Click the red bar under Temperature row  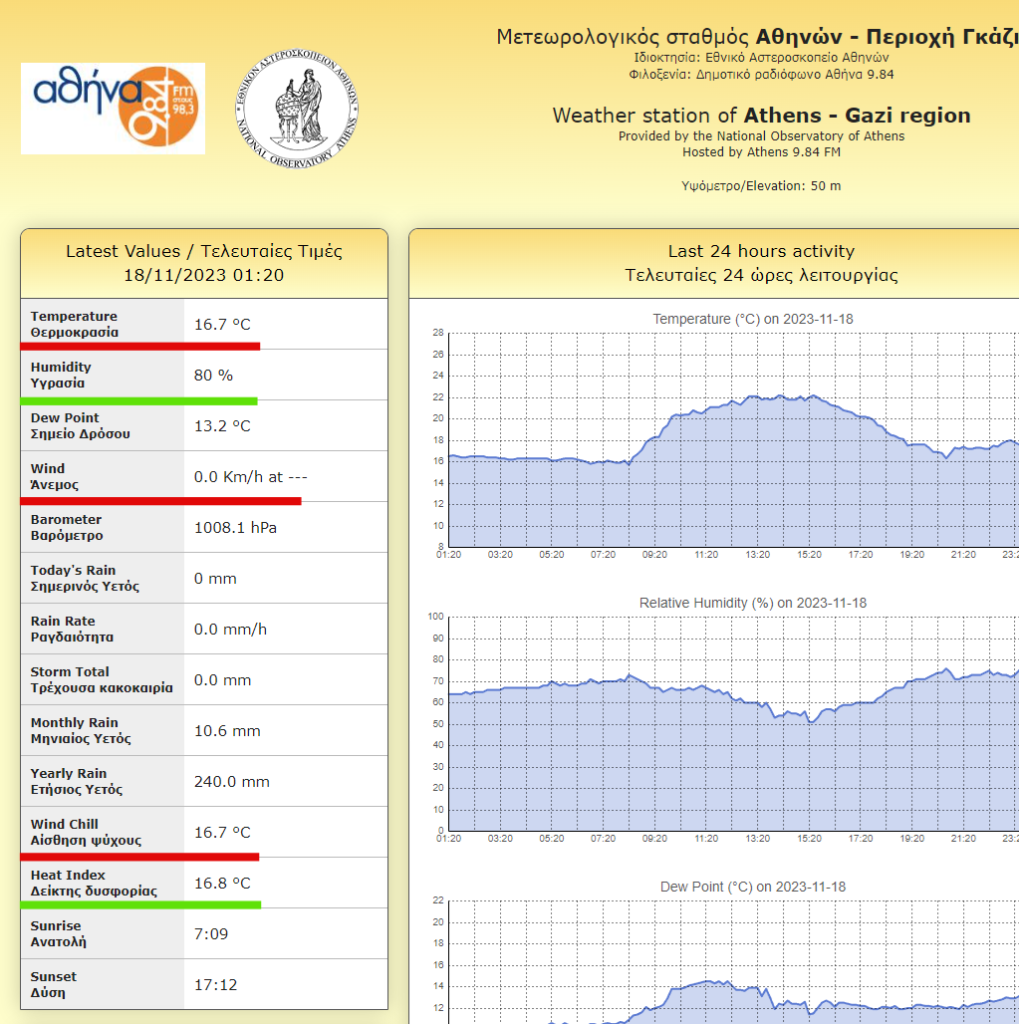click(x=140, y=346)
